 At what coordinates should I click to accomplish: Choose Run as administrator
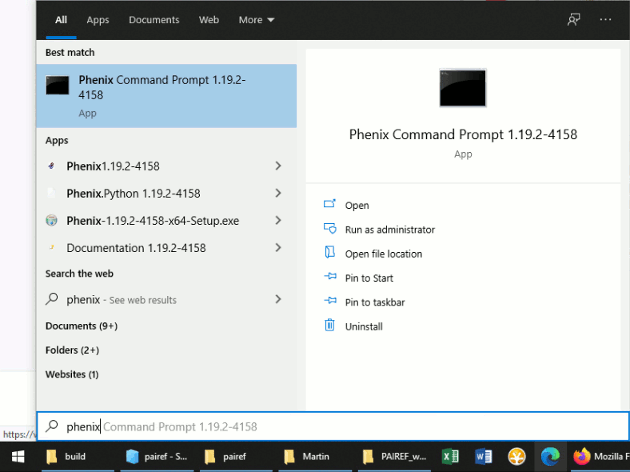[x=390, y=229]
